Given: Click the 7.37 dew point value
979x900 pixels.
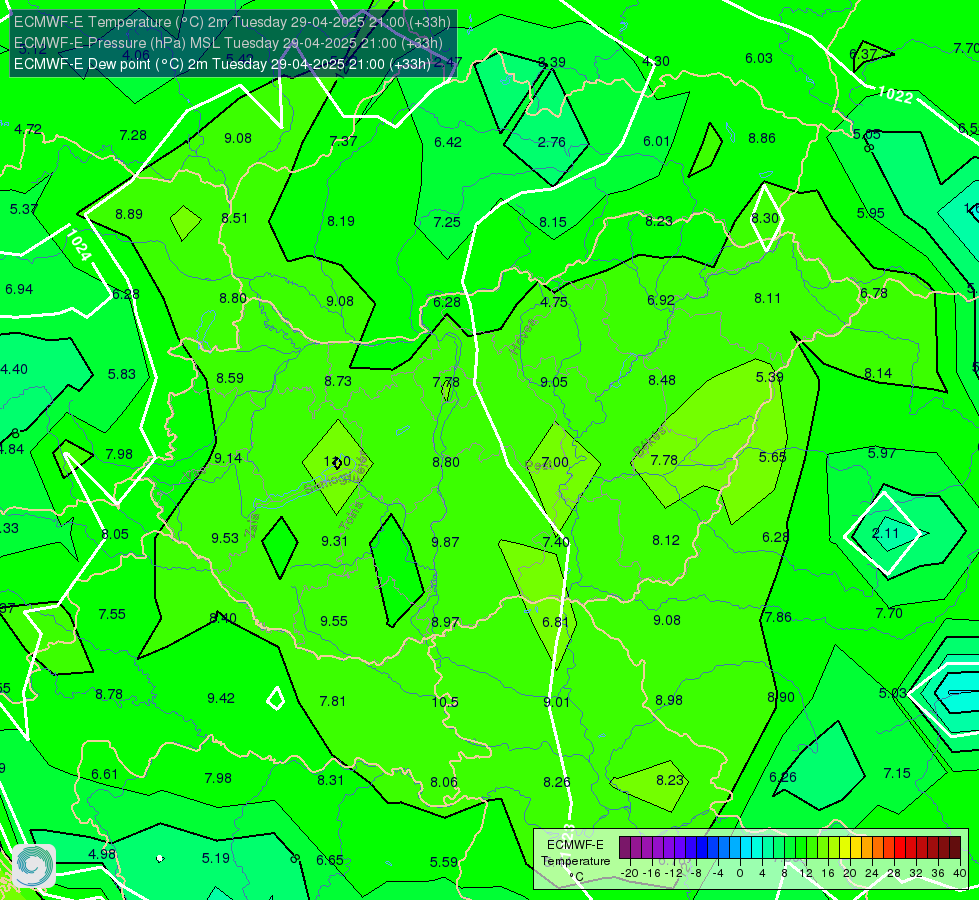Looking at the screenshot, I should point(343,141).
